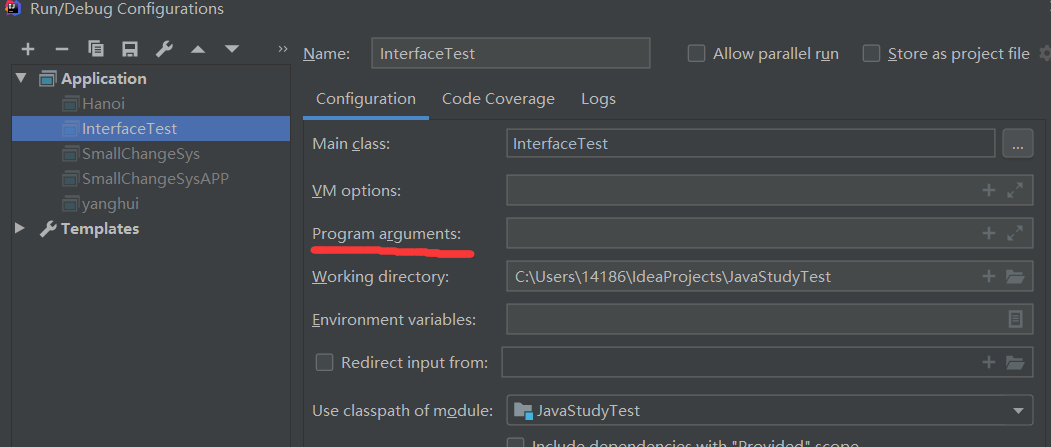Check Store as project file
The width and height of the screenshot is (1051, 447).
pos(872,54)
